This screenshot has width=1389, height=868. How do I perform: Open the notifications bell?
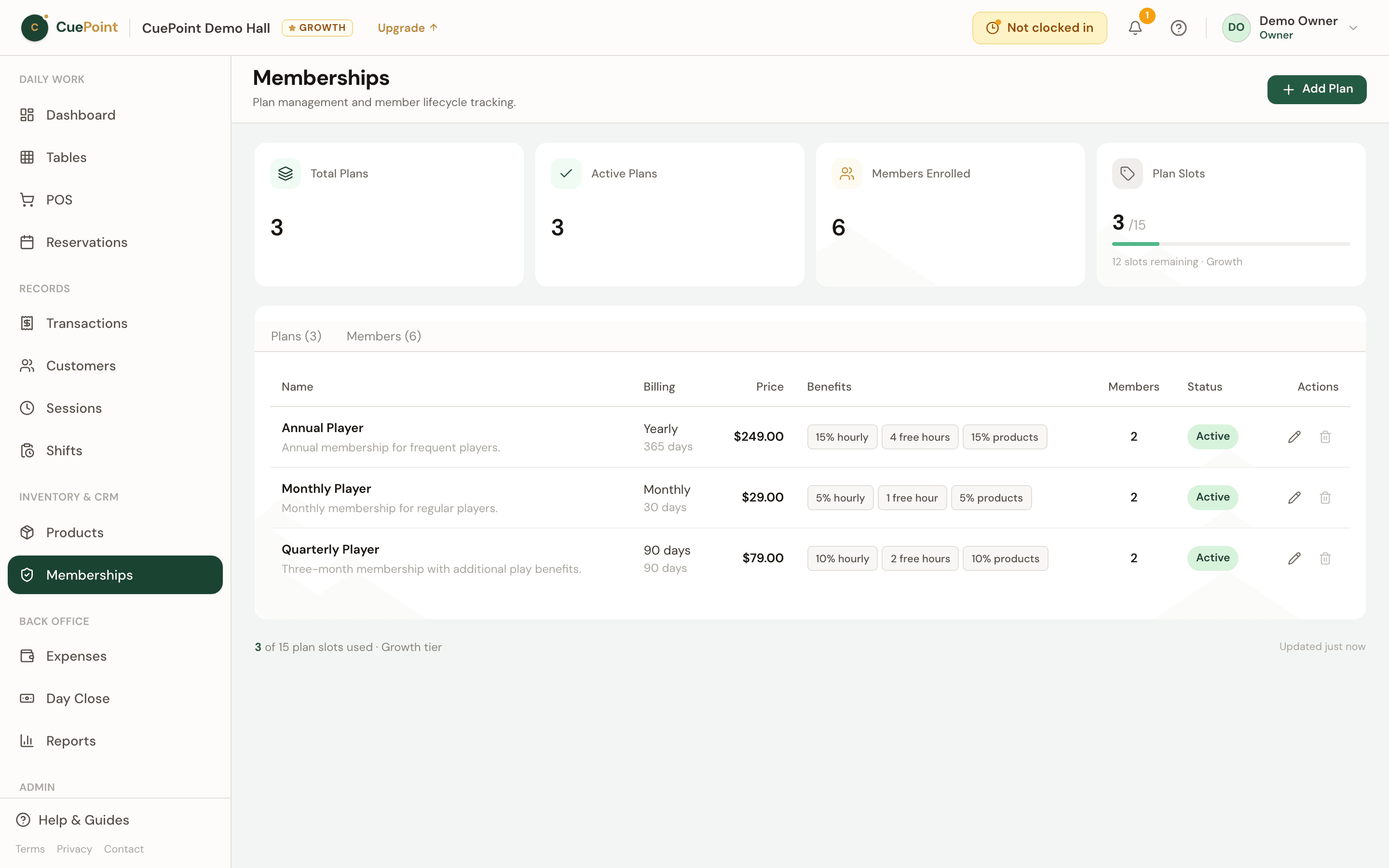tap(1135, 27)
